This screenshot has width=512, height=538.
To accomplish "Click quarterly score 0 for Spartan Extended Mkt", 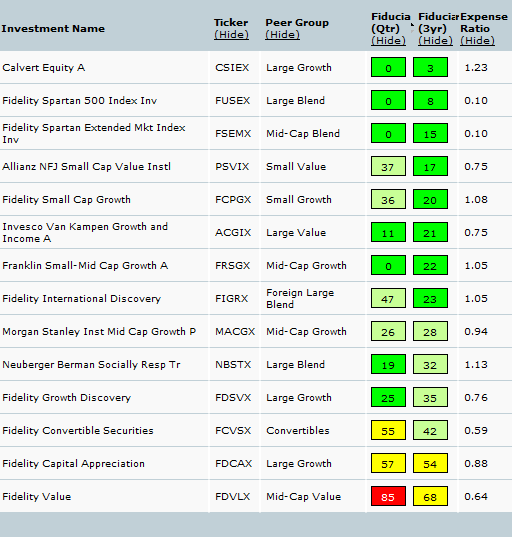I will [388, 133].
